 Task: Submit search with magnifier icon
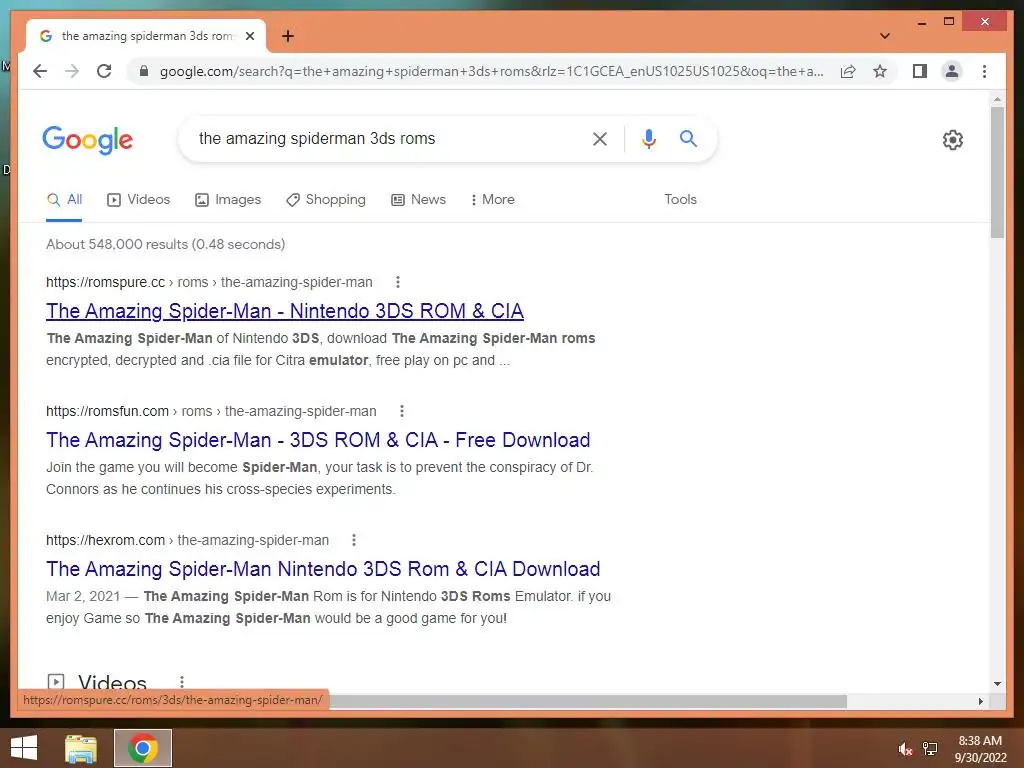pyautogui.click(x=688, y=138)
